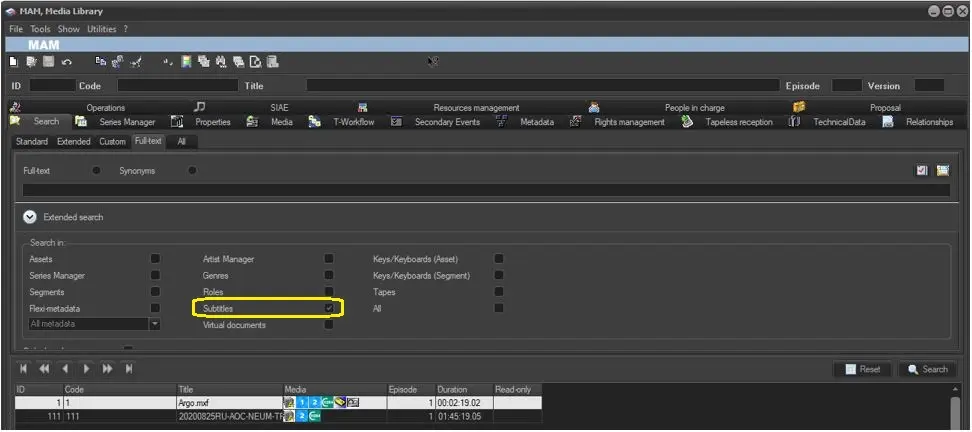Click the red checkmark icon by full-text field

click(x=922, y=171)
